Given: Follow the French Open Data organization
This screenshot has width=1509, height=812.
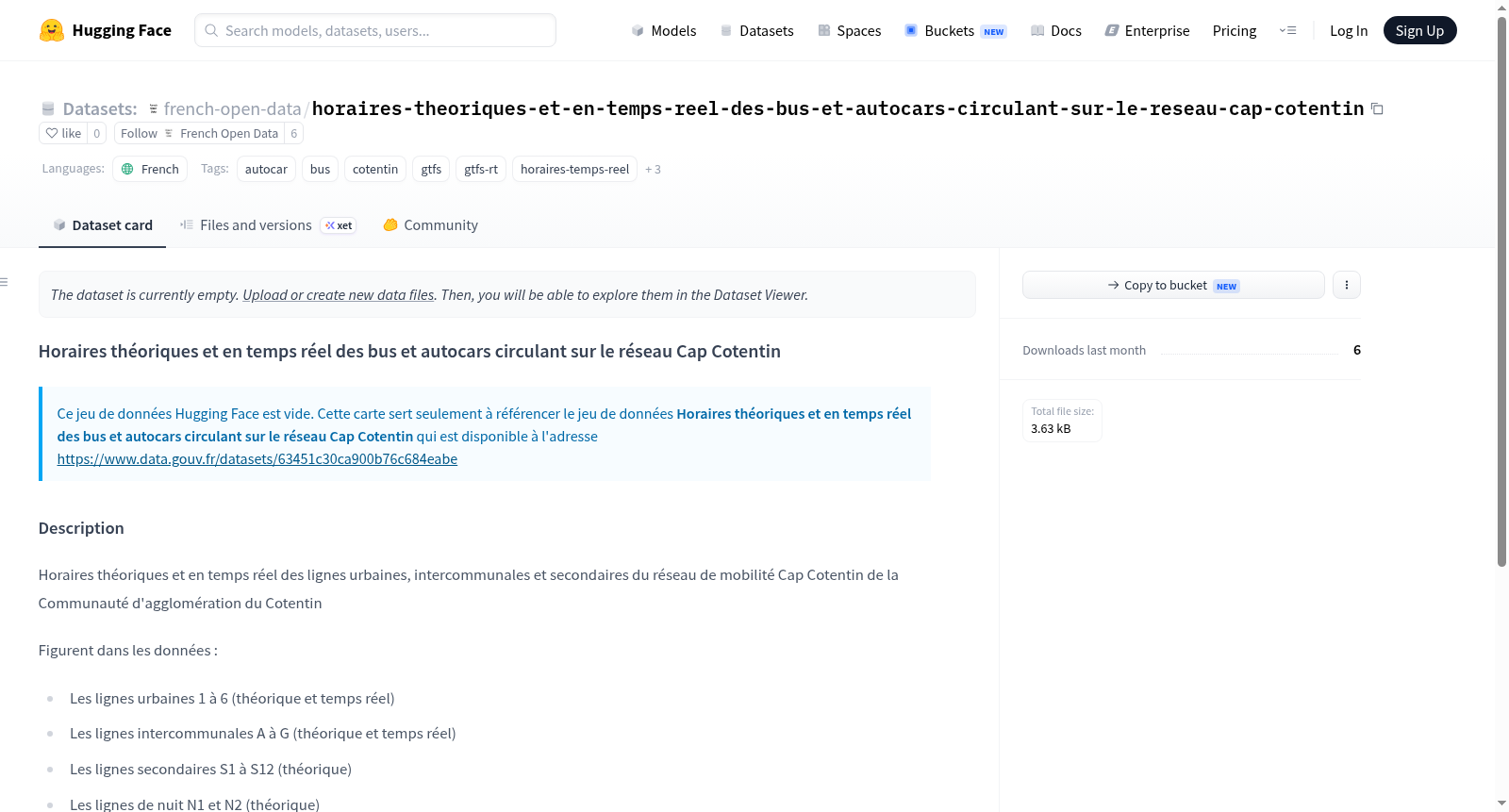Looking at the screenshot, I should 199,133.
